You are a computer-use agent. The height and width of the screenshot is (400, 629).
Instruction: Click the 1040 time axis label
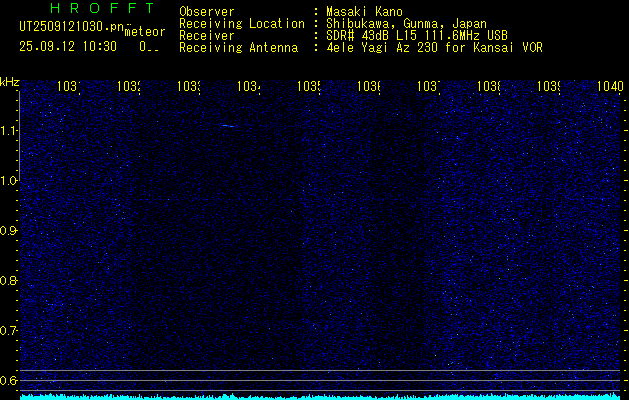[610, 86]
